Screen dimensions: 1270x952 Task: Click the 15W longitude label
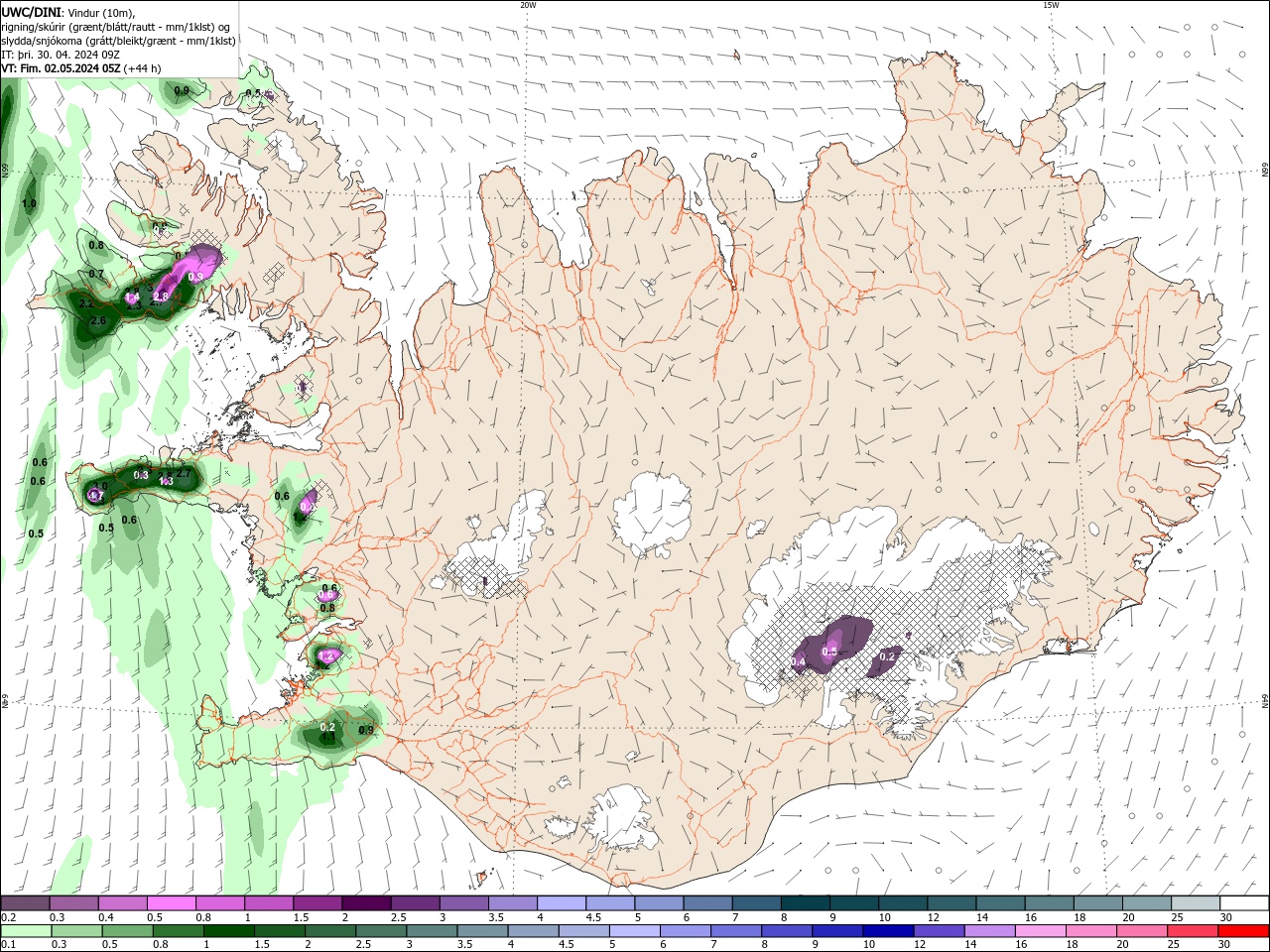click(x=1051, y=5)
